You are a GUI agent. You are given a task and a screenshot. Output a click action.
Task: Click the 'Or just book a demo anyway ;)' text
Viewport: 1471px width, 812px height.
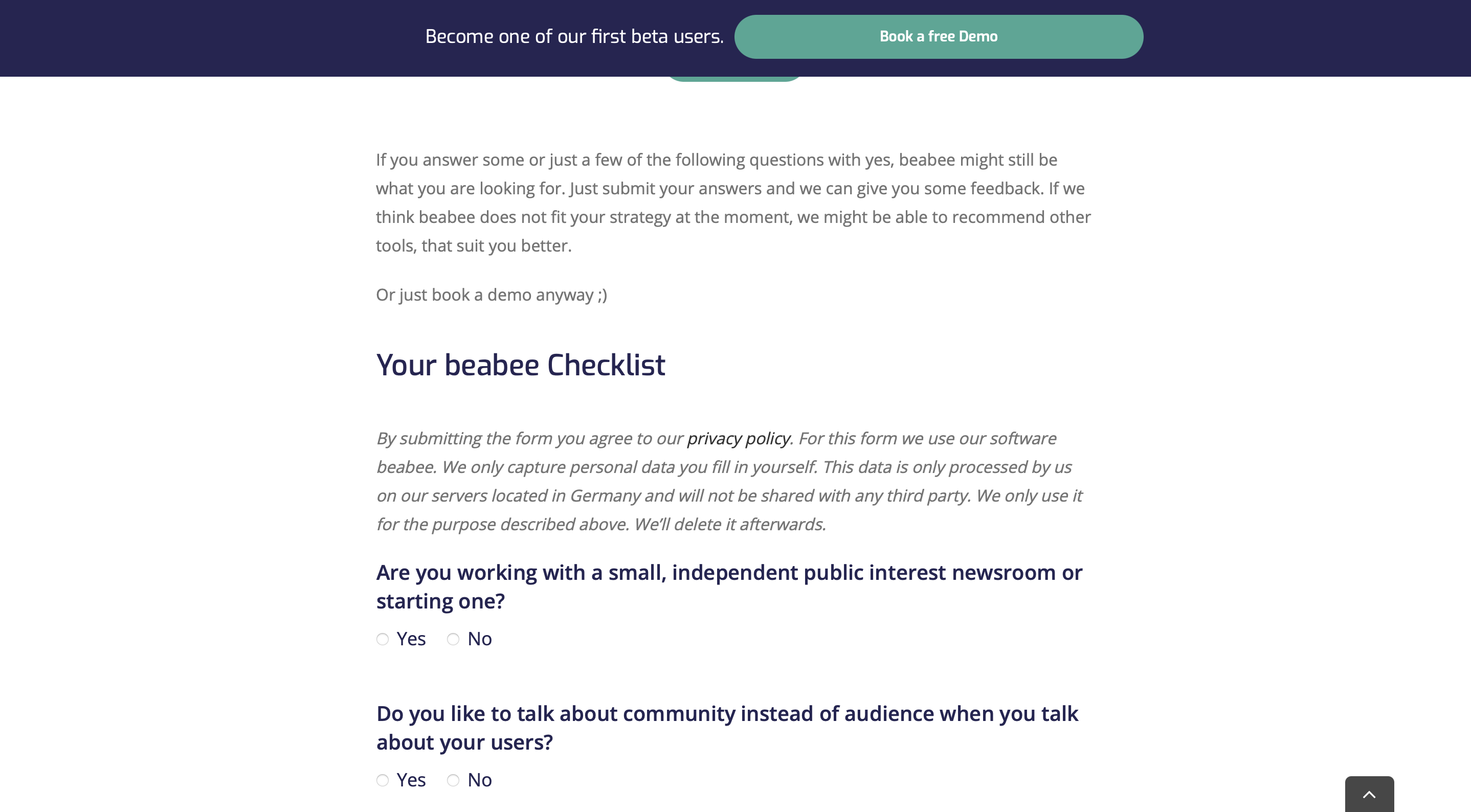tap(491, 295)
